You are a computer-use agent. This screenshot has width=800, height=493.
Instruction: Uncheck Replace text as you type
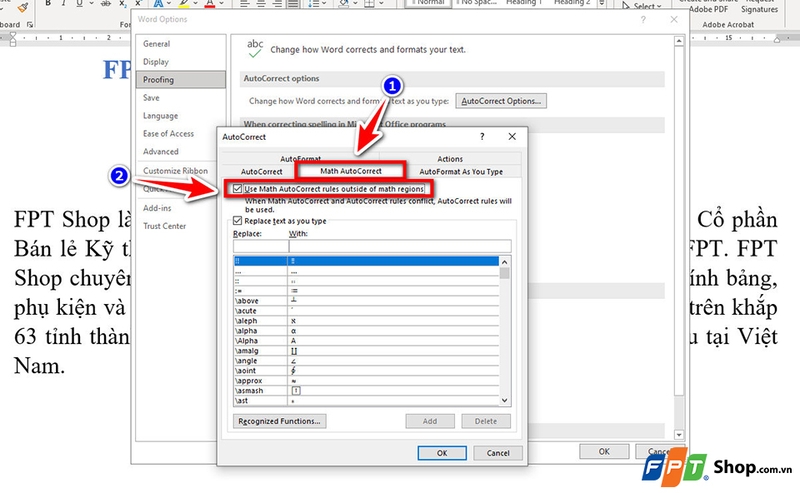coord(237,221)
